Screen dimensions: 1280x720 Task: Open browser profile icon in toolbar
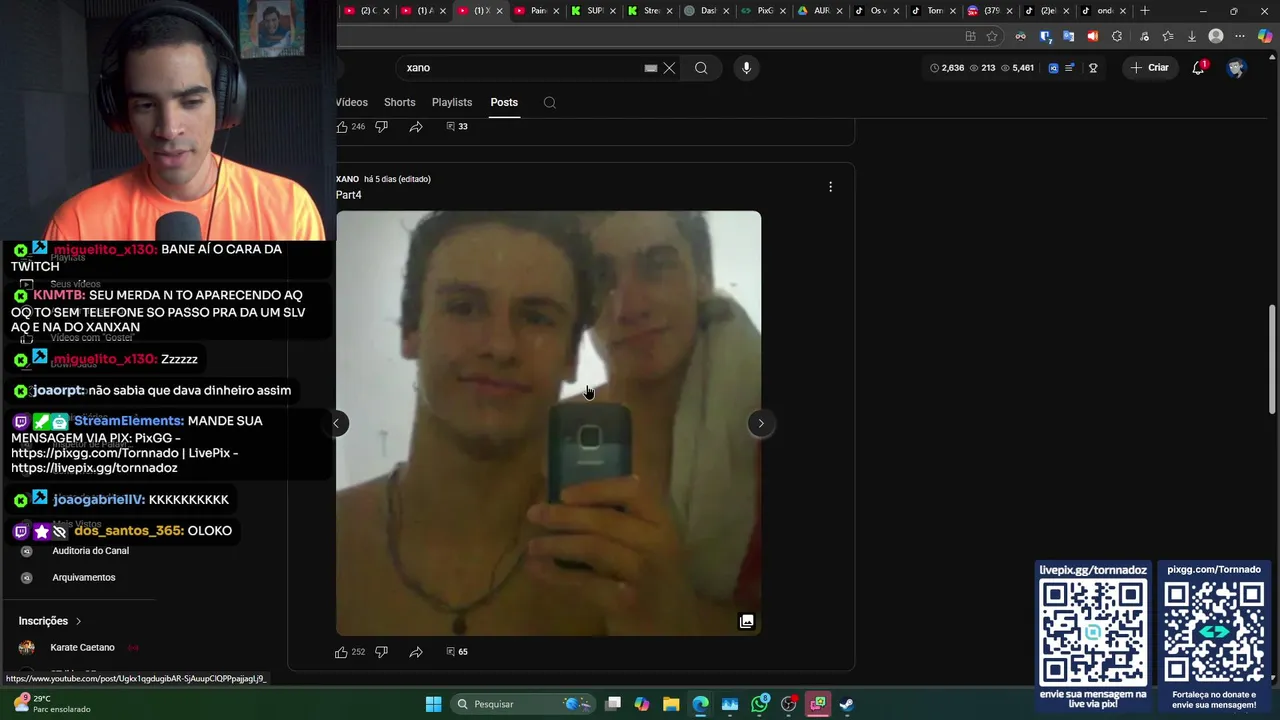(1216, 36)
